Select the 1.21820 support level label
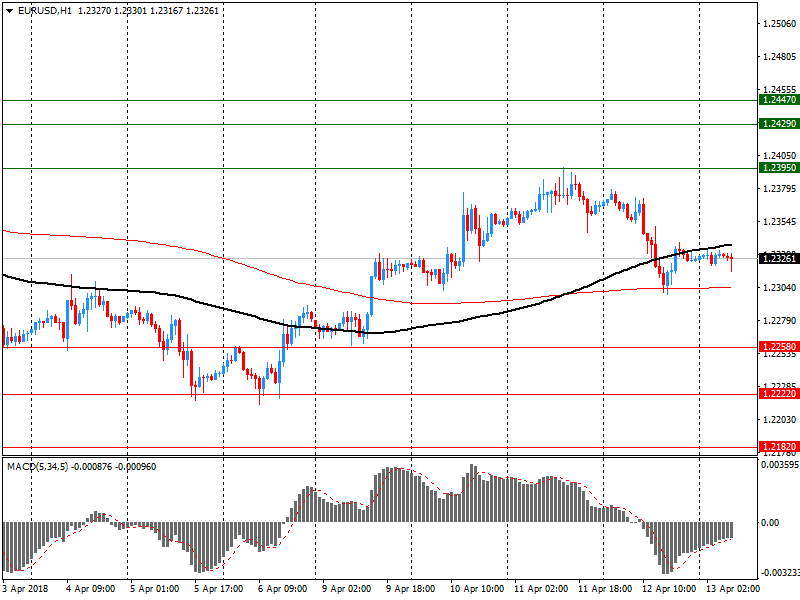The width and height of the screenshot is (800, 600). (x=779, y=447)
